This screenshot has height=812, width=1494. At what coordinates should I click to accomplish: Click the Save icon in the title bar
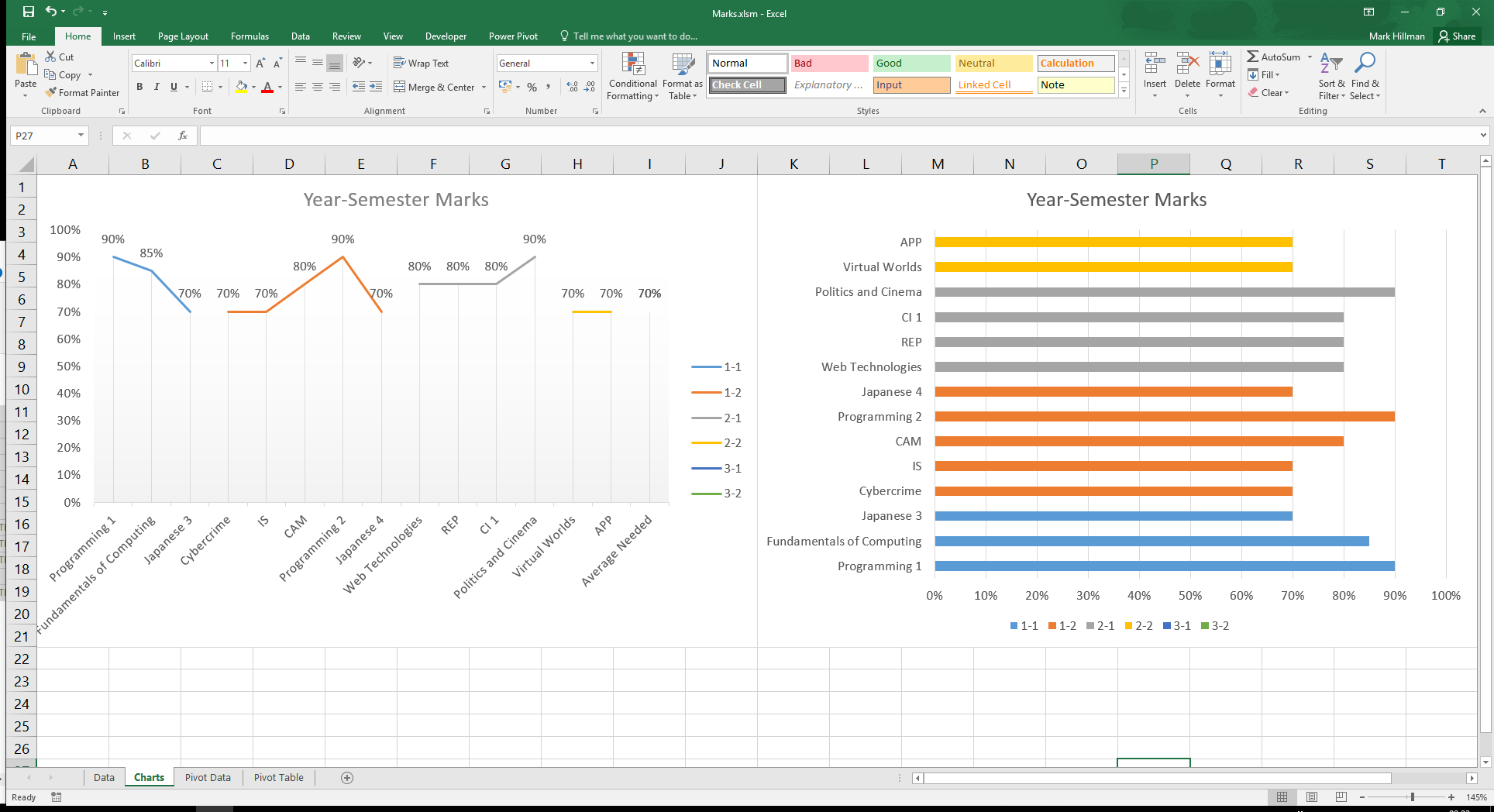coord(29,12)
